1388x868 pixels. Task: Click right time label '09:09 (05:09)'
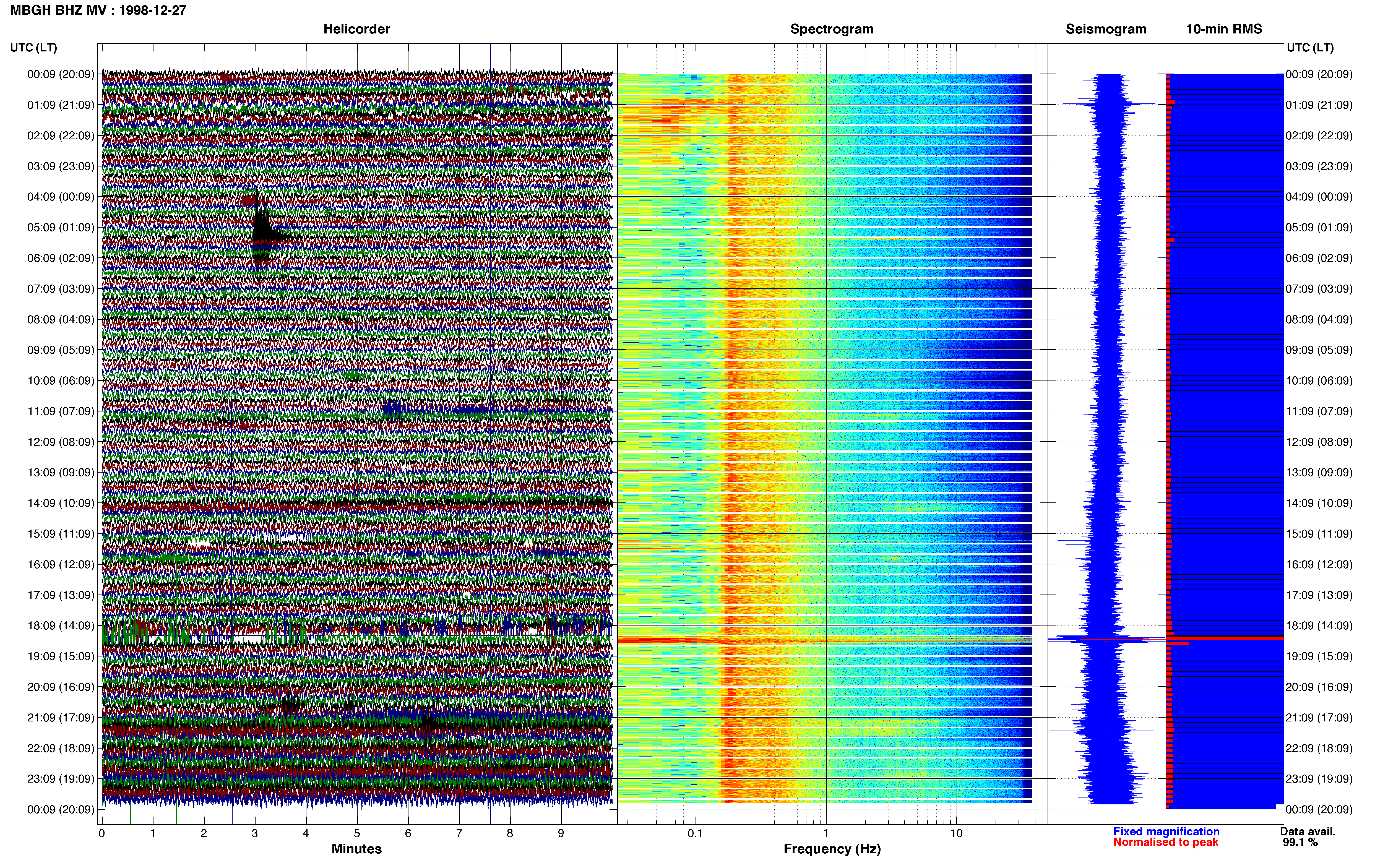point(1319,350)
